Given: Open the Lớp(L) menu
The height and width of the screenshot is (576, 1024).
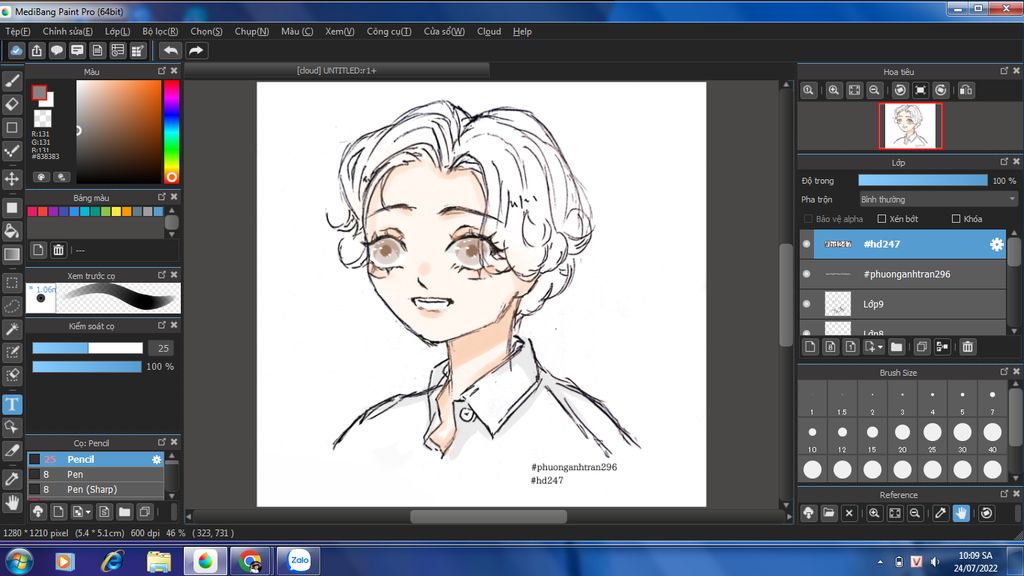Looking at the screenshot, I should tap(118, 31).
